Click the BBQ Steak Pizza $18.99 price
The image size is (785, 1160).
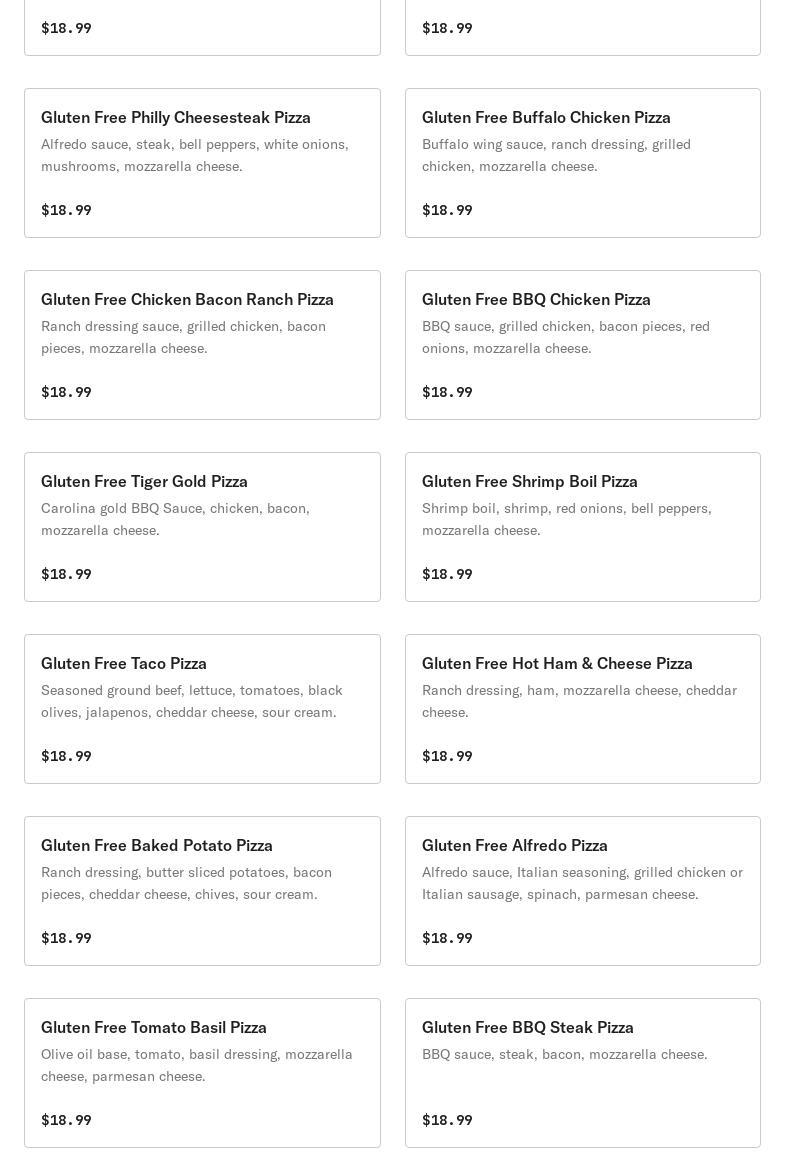pos(447,1120)
